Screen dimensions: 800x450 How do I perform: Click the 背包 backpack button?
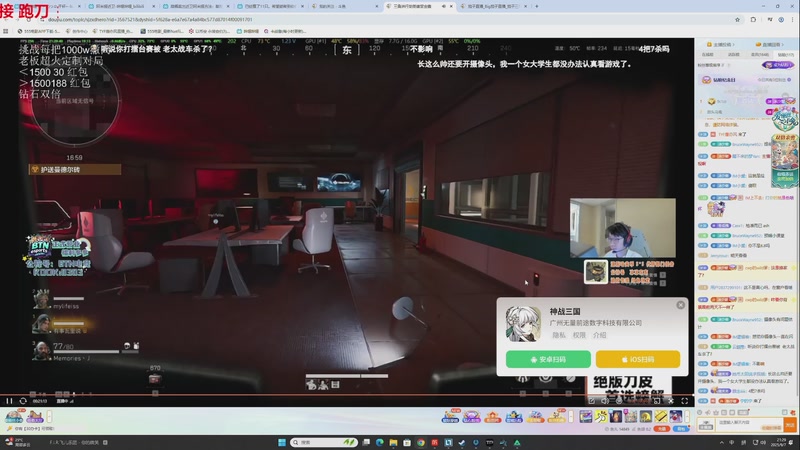(x=681, y=429)
